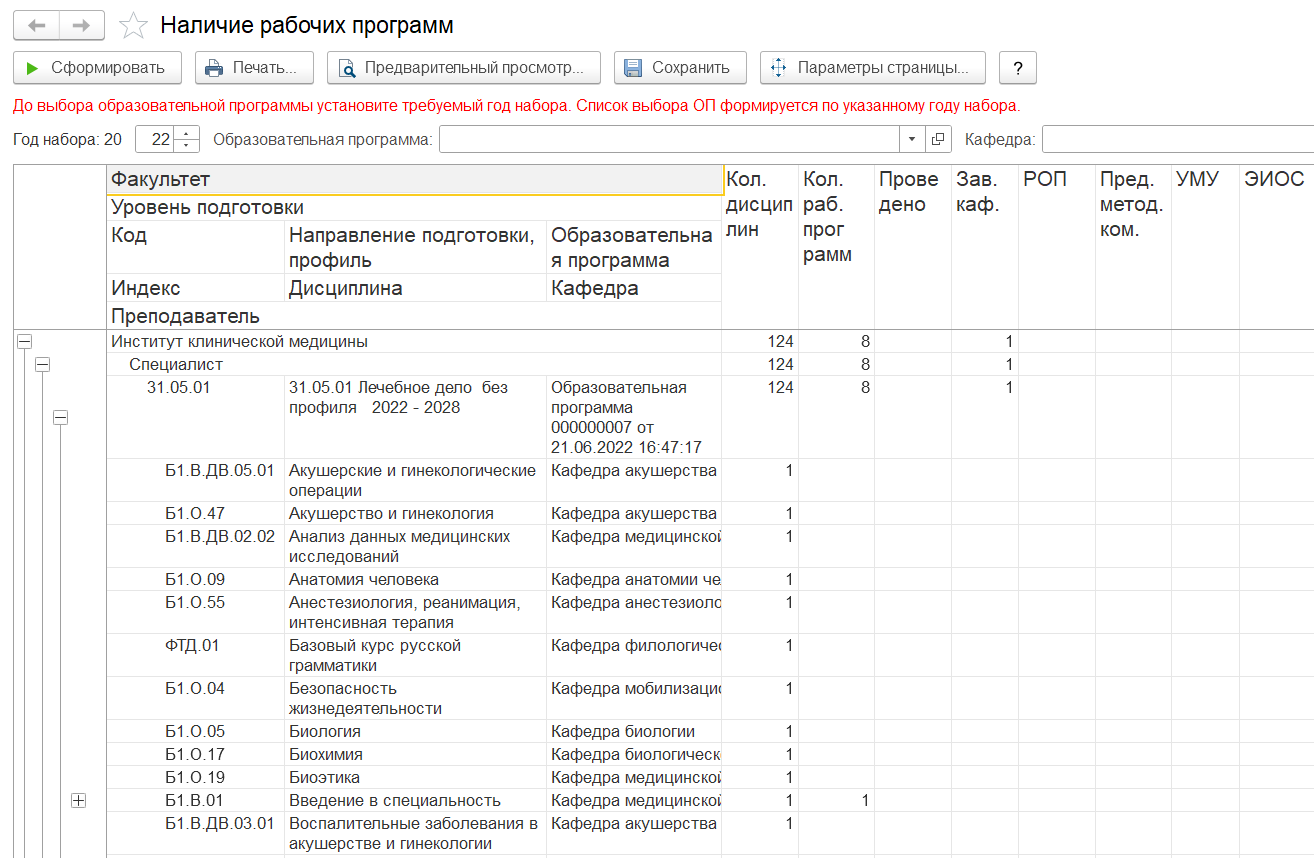
Task: Select the Биология discipline cell
Action: coord(415,731)
